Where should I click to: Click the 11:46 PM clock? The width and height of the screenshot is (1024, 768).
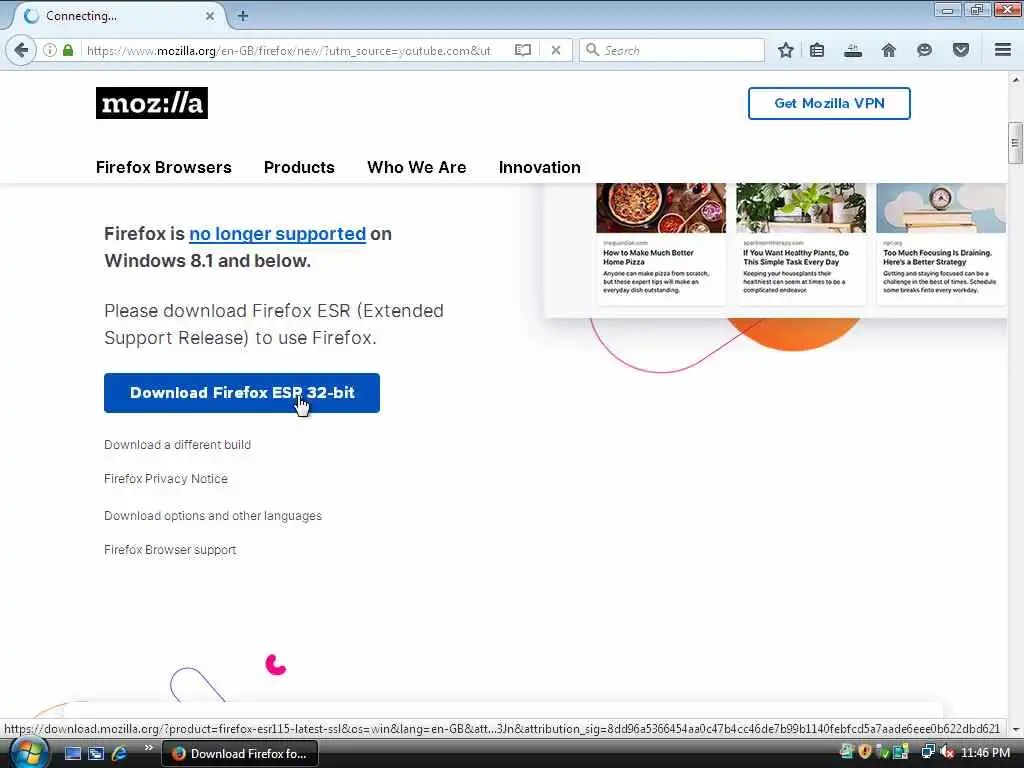[985, 752]
